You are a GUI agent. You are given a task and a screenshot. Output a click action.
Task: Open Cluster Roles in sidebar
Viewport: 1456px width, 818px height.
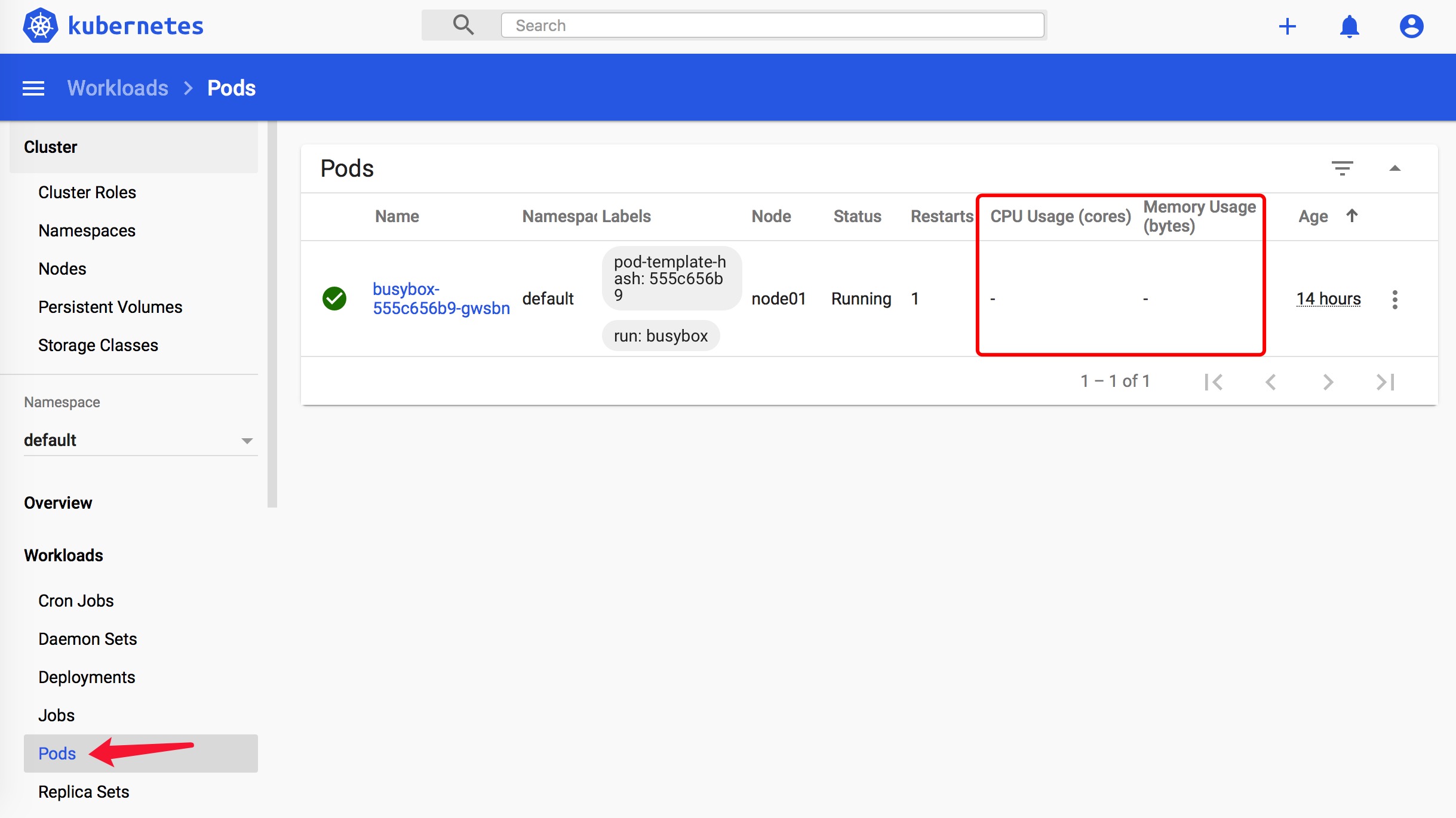87,192
